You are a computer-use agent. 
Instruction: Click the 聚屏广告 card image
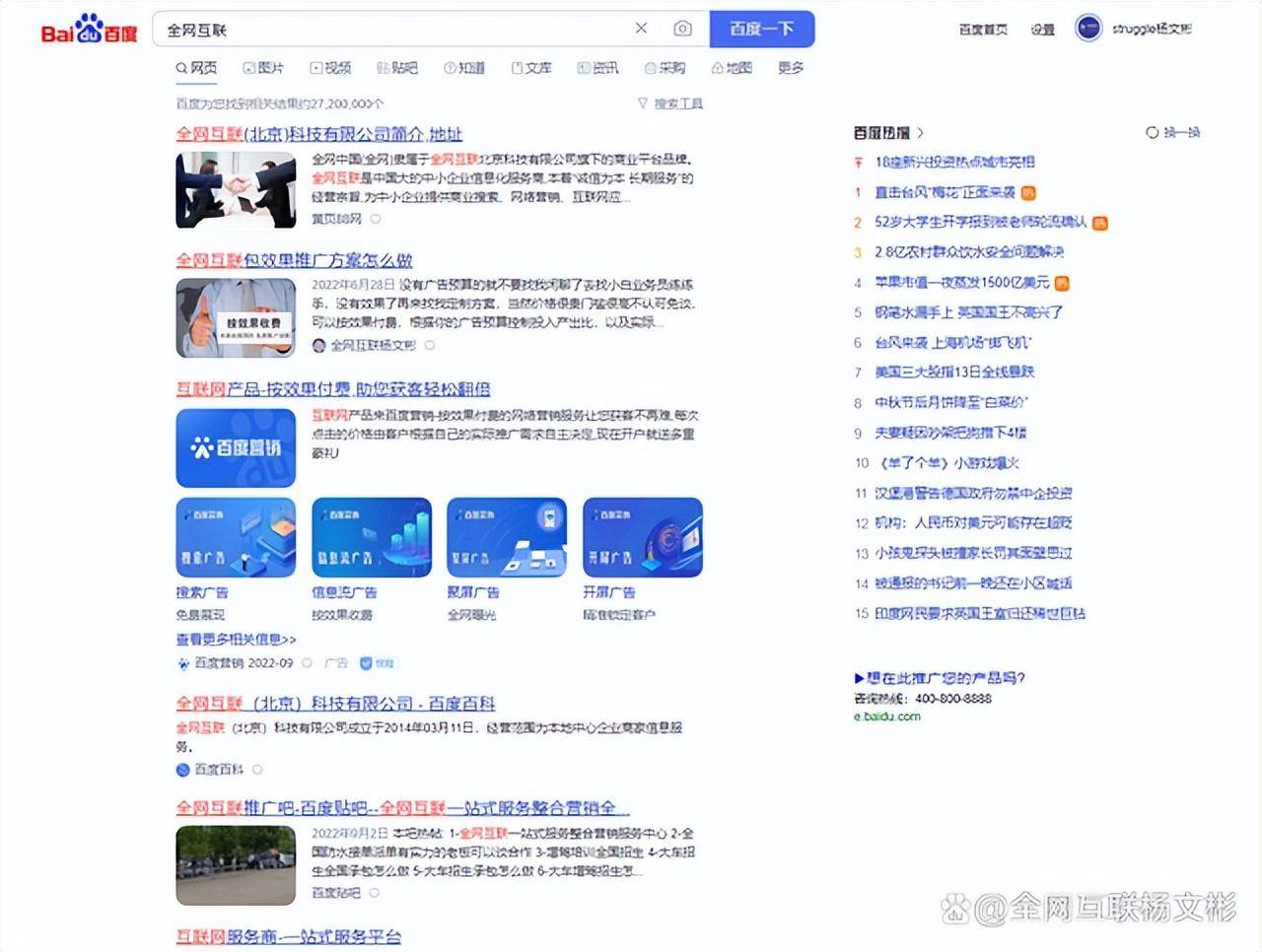click(507, 537)
